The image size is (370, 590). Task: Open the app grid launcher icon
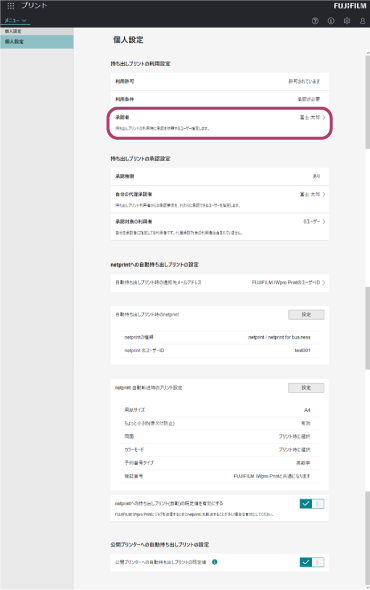[11, 6]
